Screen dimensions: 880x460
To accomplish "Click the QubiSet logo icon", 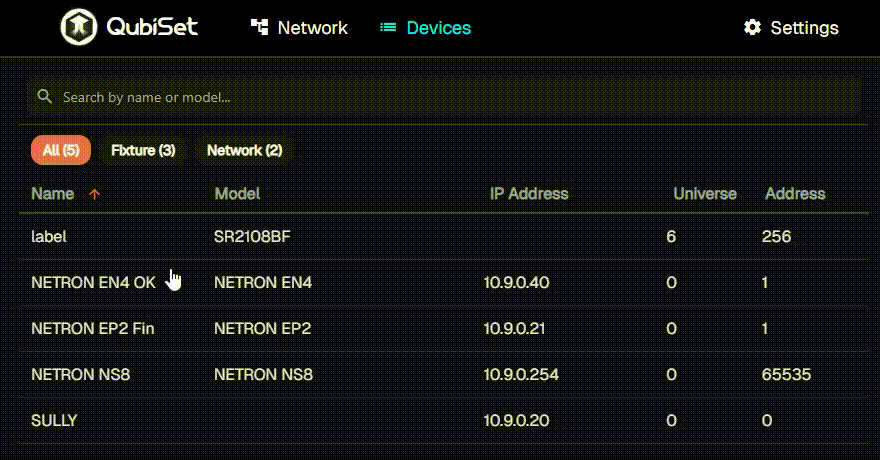I will [x=79, y=28].
